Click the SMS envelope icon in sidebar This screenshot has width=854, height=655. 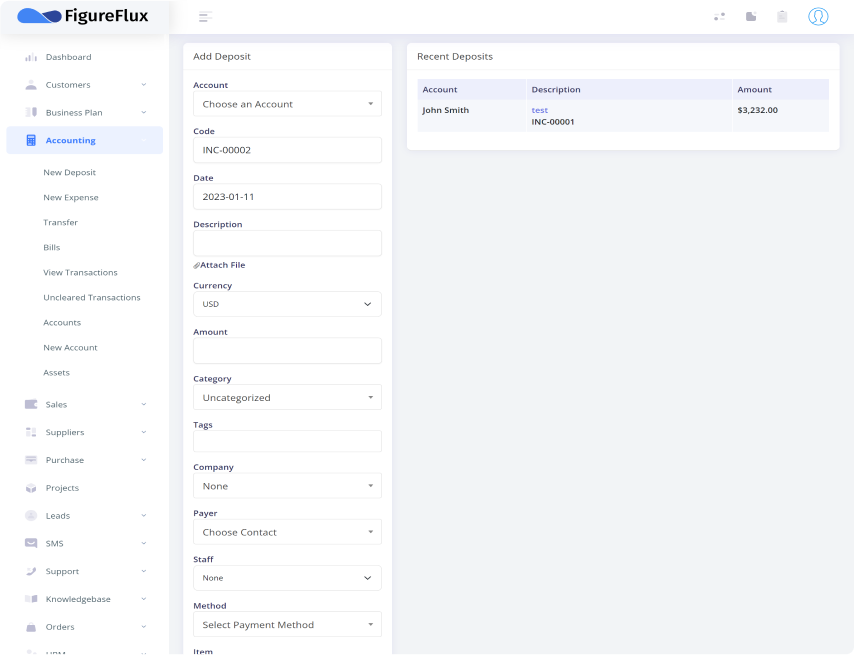coord(31,543)
